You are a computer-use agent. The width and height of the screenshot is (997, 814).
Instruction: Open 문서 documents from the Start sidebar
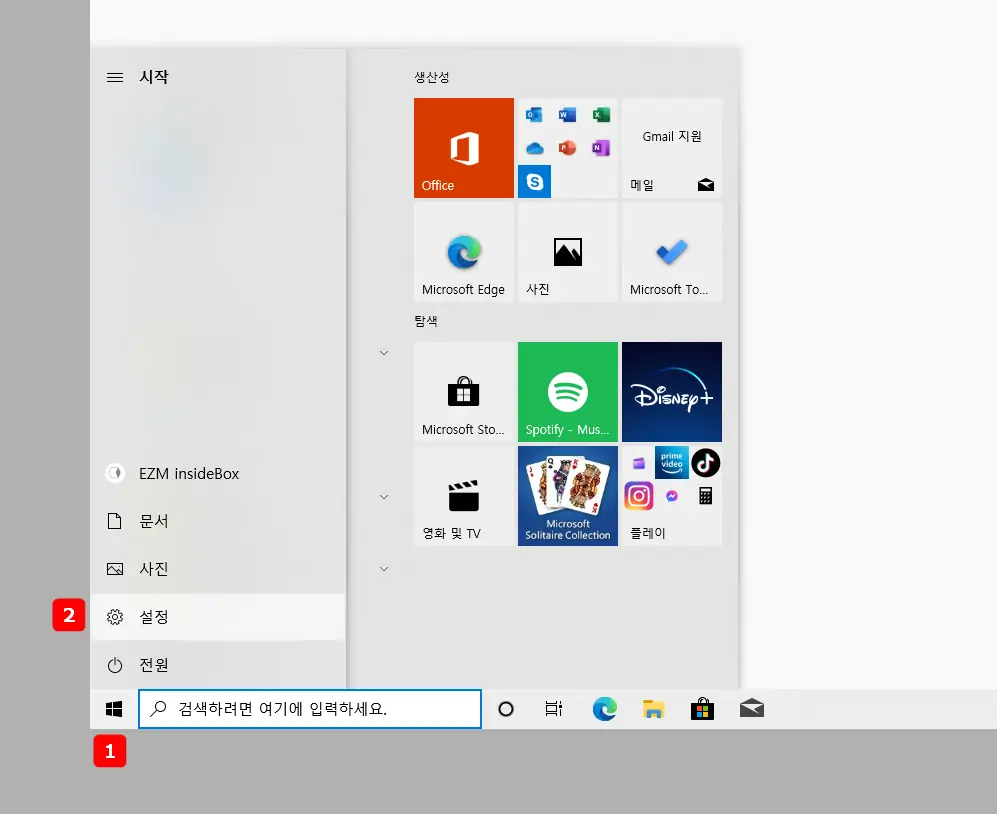coord(218,521)
